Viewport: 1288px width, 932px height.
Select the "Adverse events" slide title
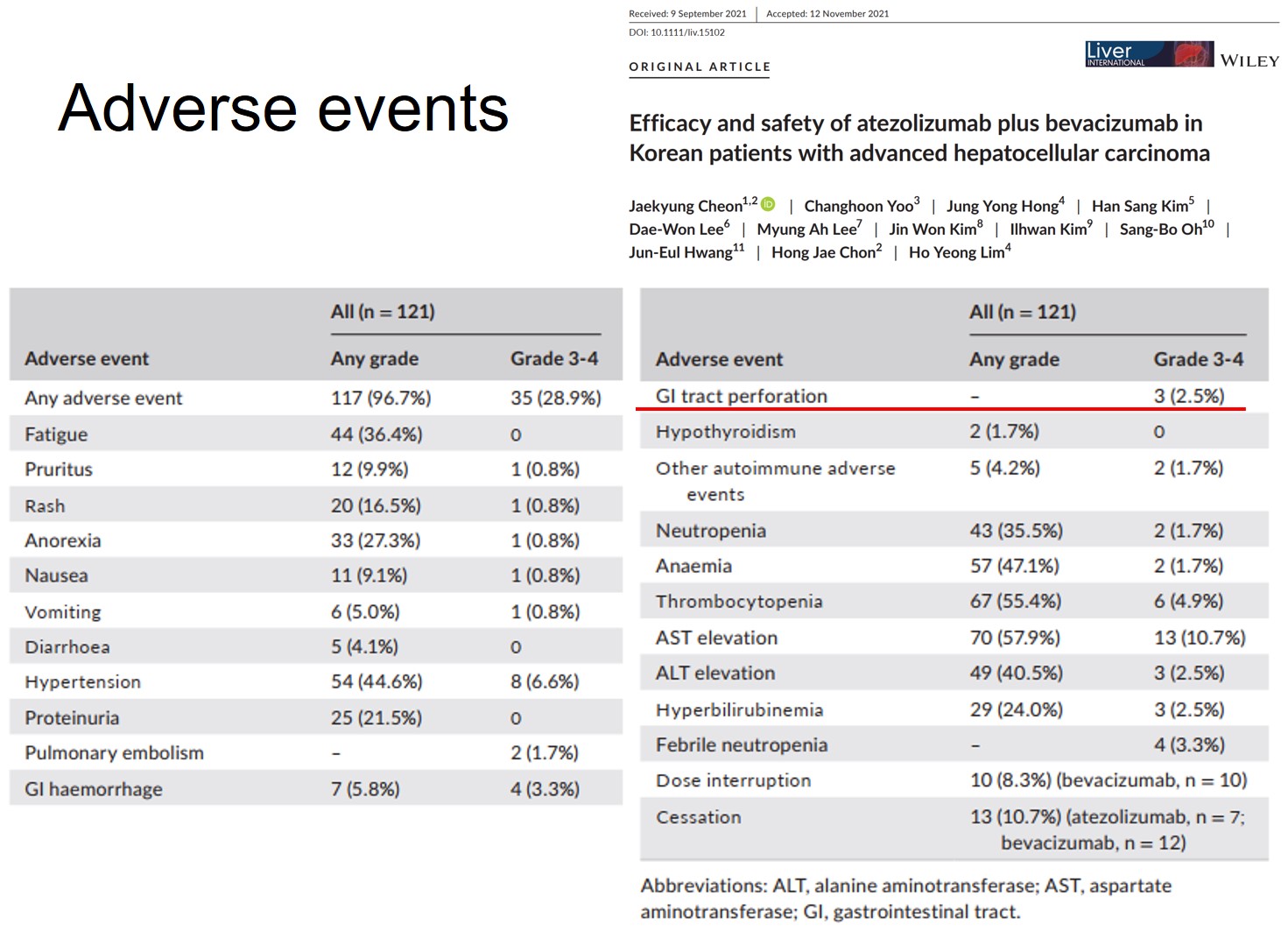(283, 109)
